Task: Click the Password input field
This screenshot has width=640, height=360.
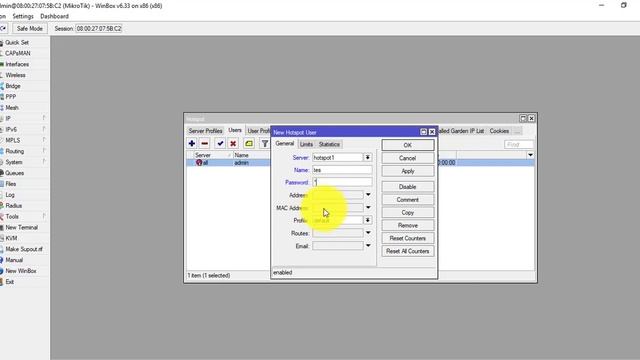Action: tap(342, 182)
